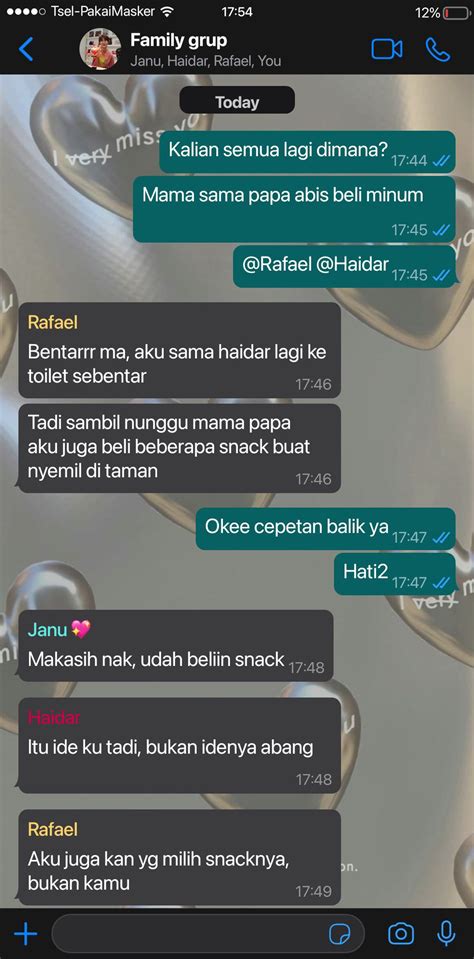Open the plus attachment menu
Image resolution: width=474 pixels, height=959 pixels.
(x=26, y=934)
